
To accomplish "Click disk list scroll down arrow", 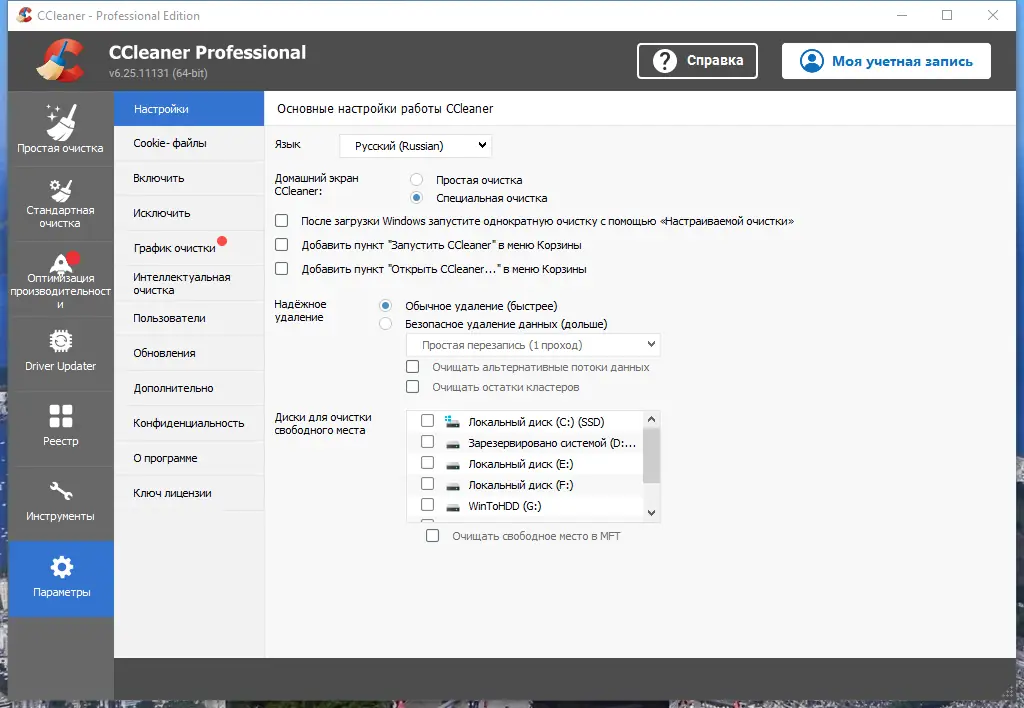I will tap(651, 513).
